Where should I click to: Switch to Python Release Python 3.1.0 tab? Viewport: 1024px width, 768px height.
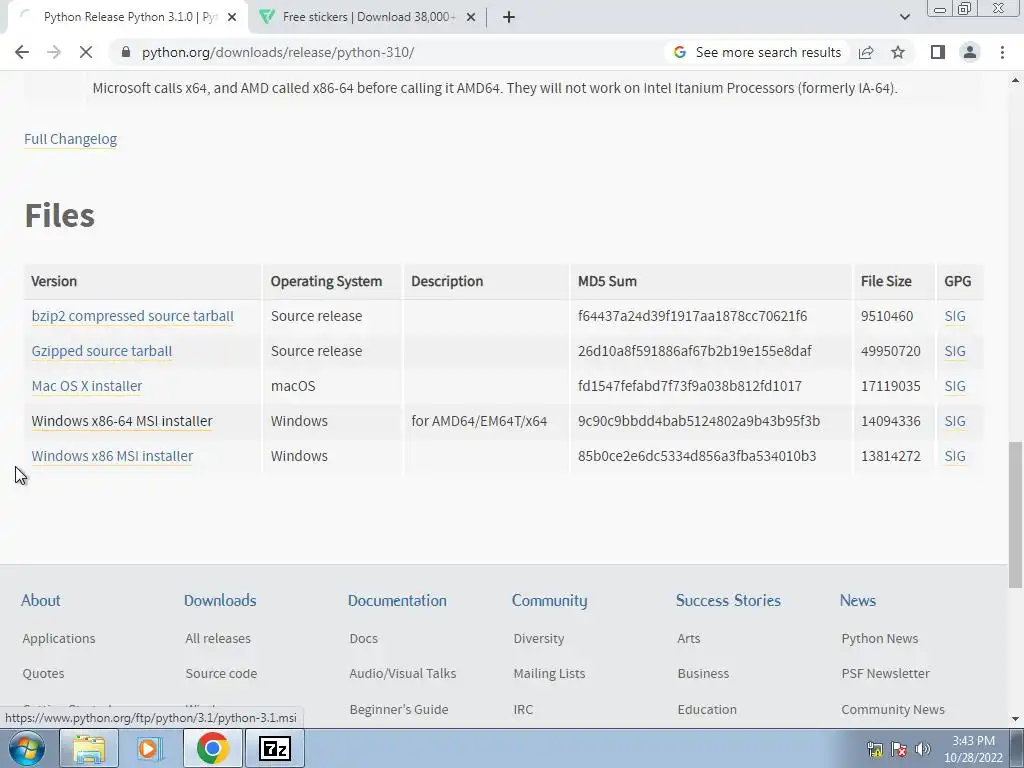pos(127,17)
